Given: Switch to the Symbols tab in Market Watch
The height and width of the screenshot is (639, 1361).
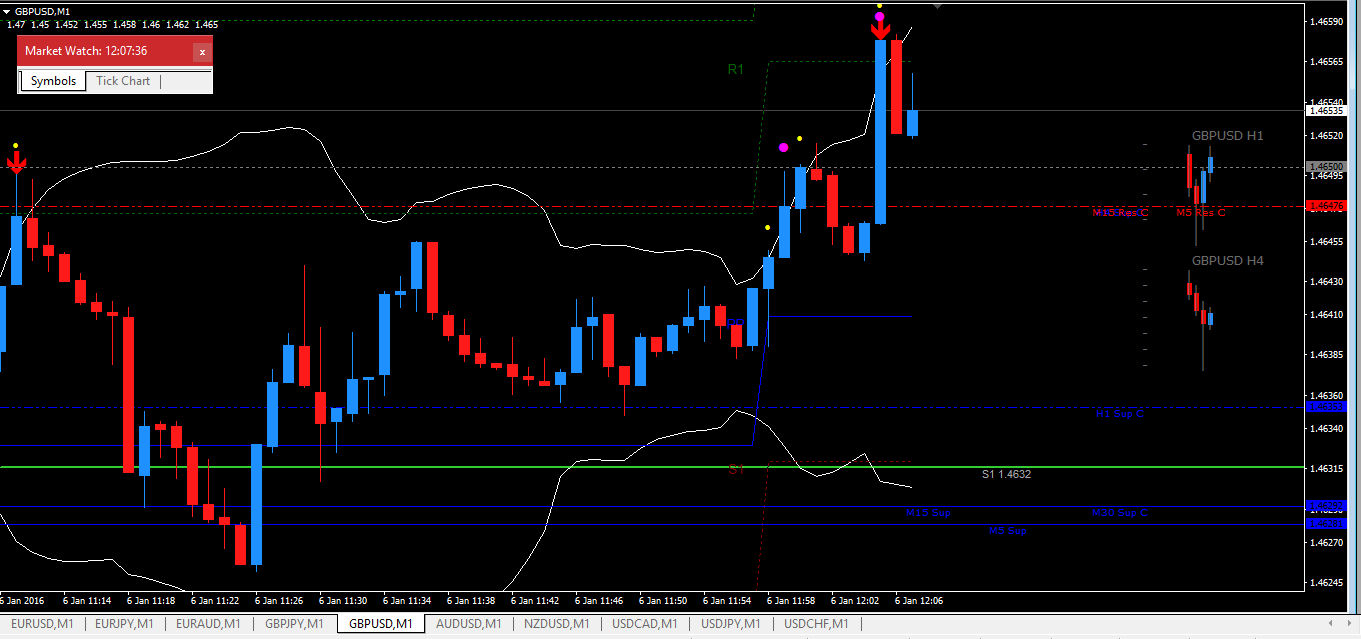Looking at the screenshot, I should click(53, 81).
